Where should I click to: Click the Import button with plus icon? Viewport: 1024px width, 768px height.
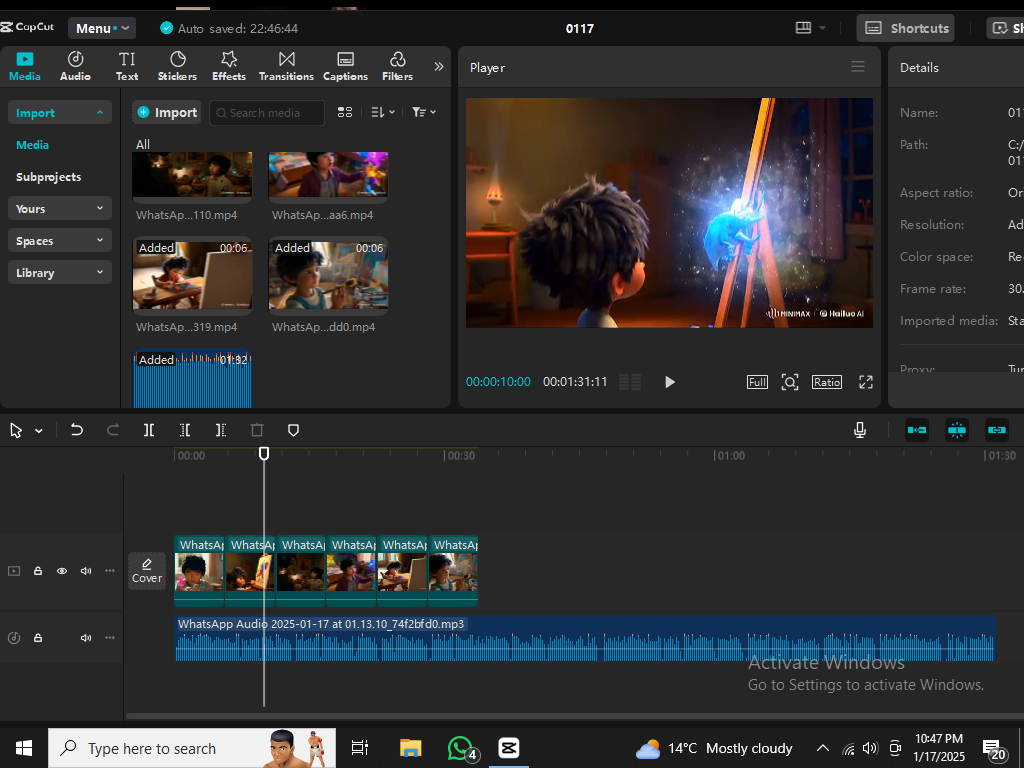pos(167,112)
